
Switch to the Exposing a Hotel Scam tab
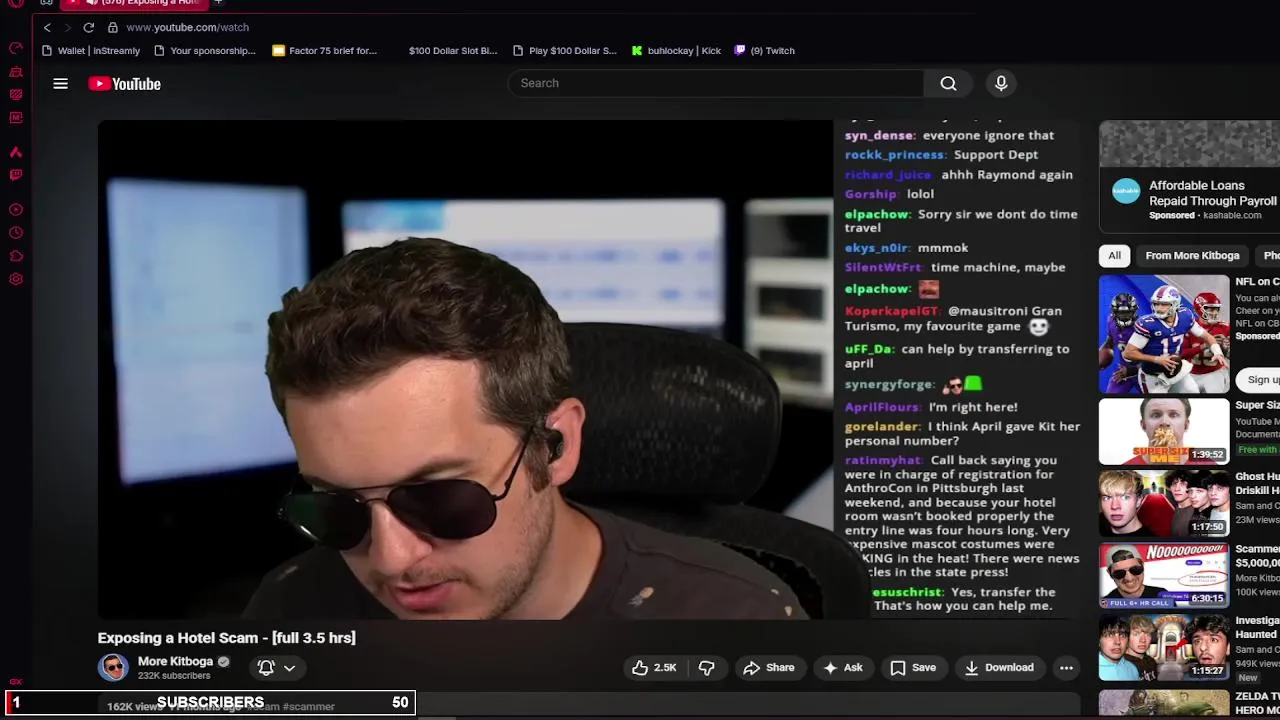pyautogui.click(x=135, y=3)
